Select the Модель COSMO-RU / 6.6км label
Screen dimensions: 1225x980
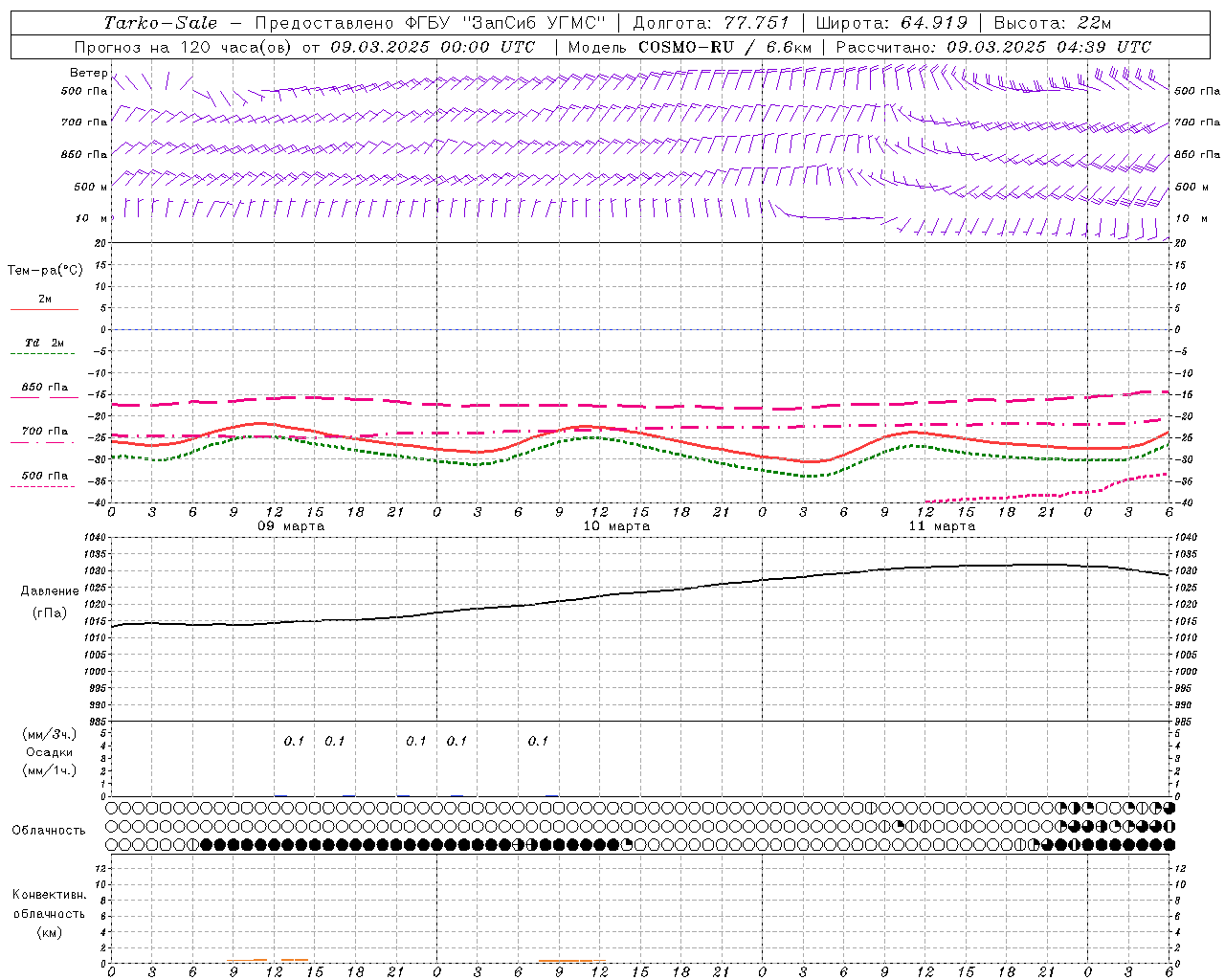click(x=689, y=47)
